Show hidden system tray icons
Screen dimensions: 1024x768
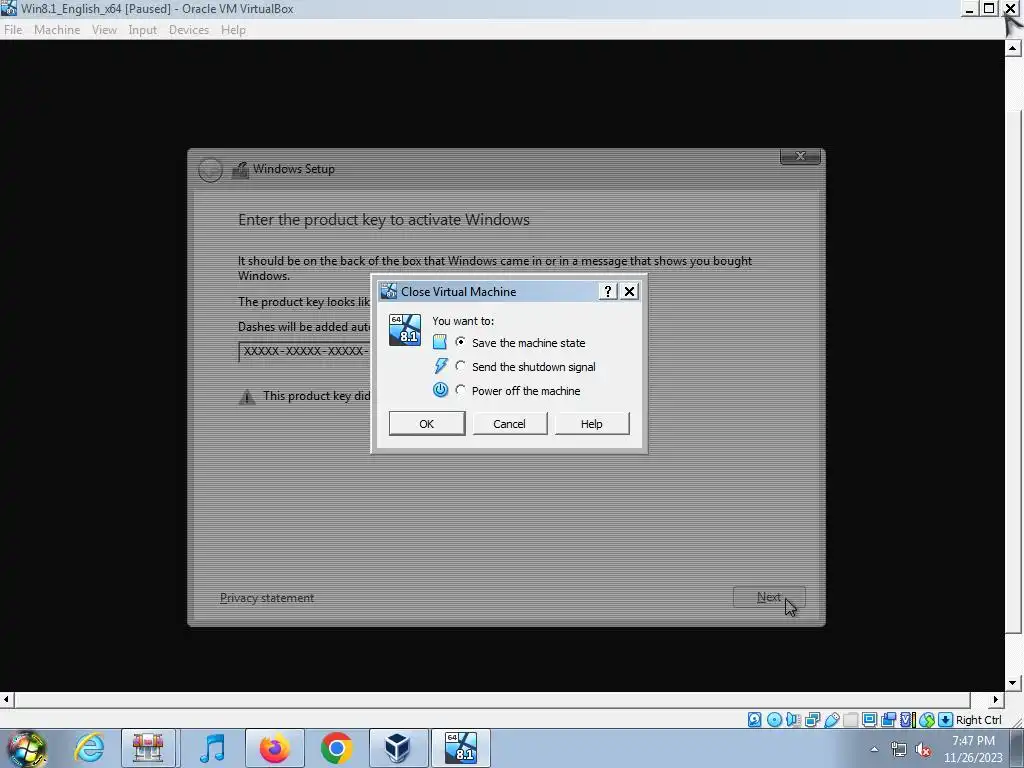(874, 749)
